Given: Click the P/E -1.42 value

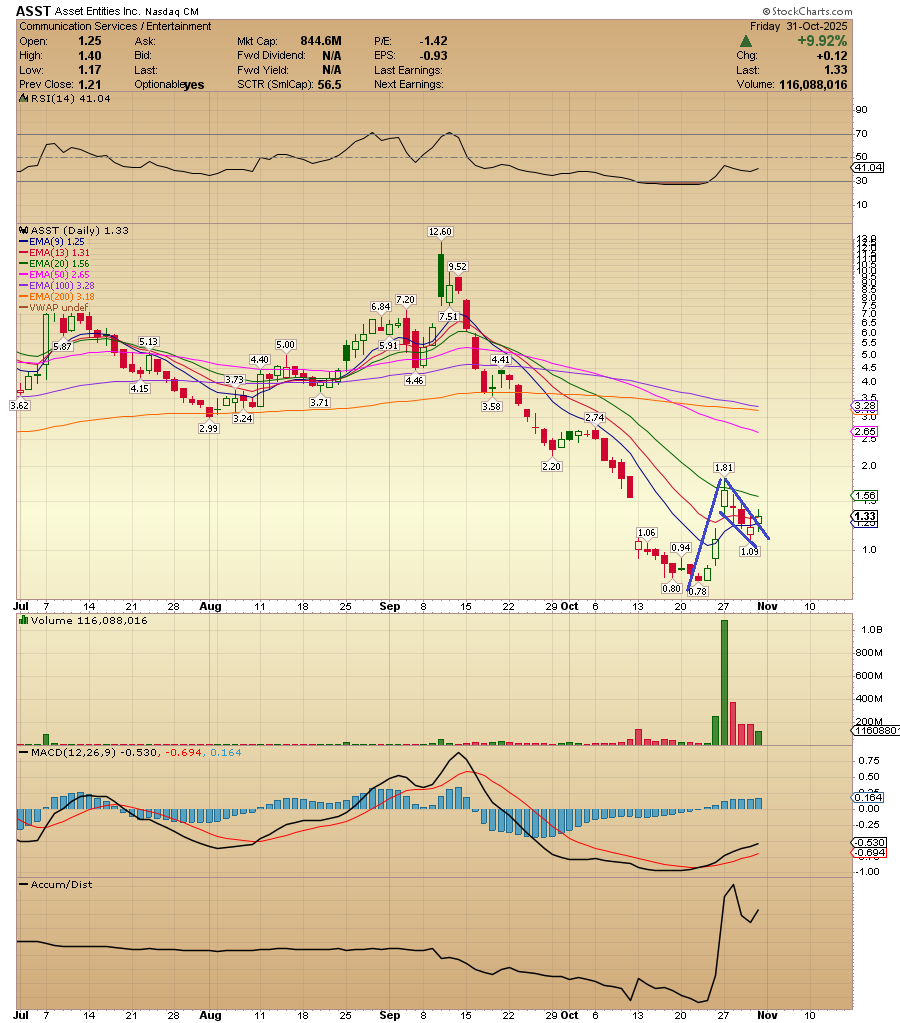Looking at the screenshot, I should (x=433, y=41).
